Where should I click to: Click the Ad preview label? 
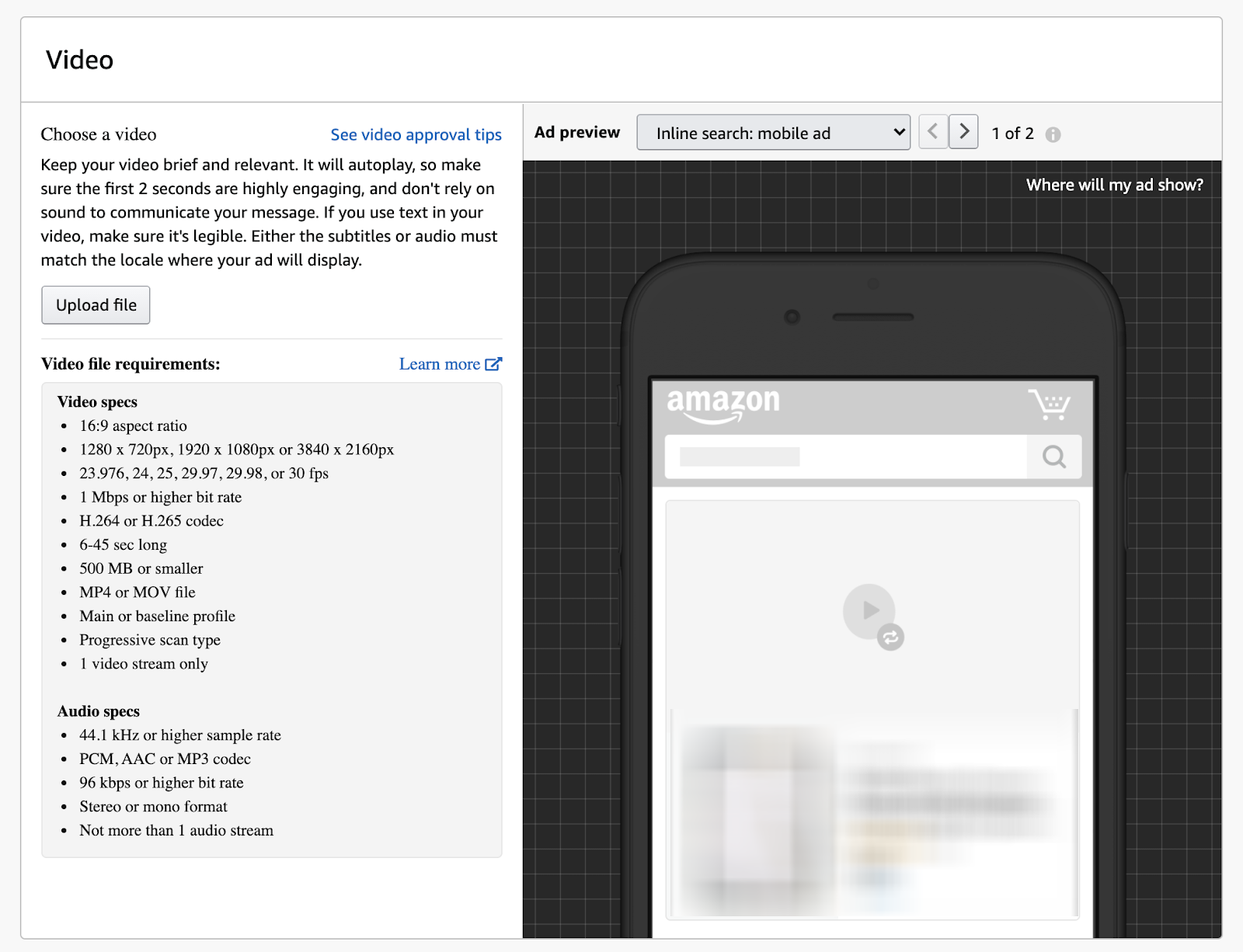point(577,132)
